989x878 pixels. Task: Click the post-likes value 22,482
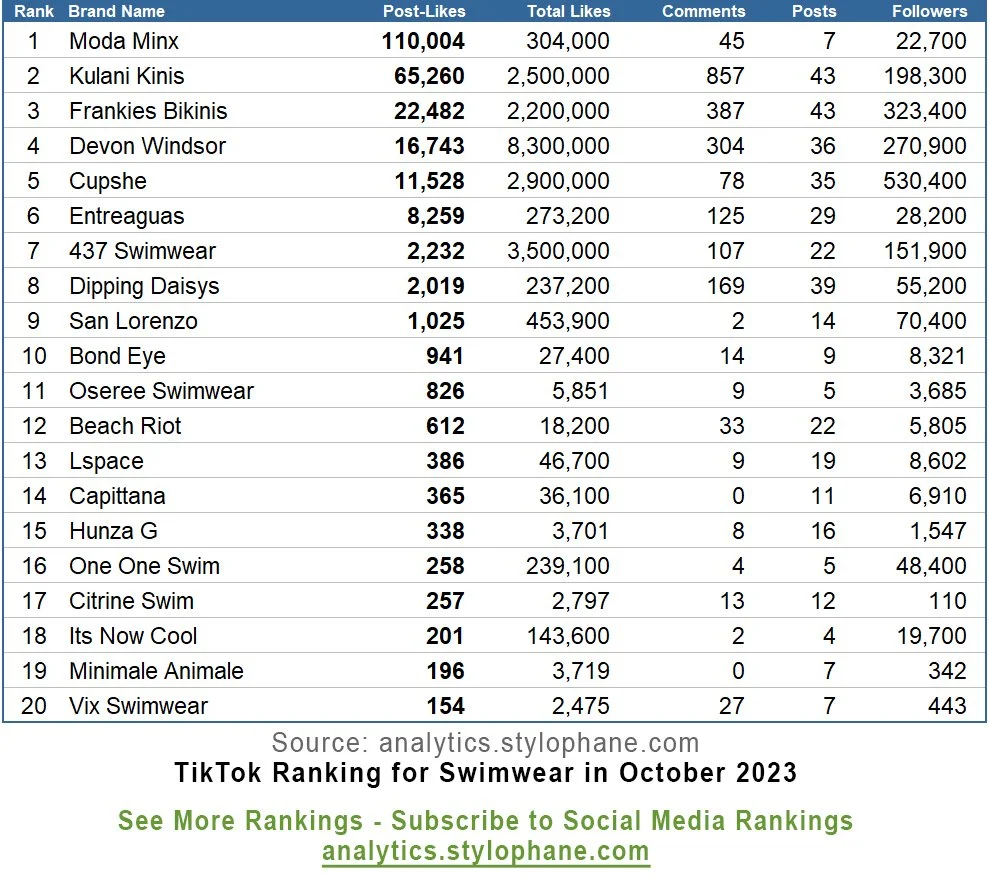click(x=430, y=112)
